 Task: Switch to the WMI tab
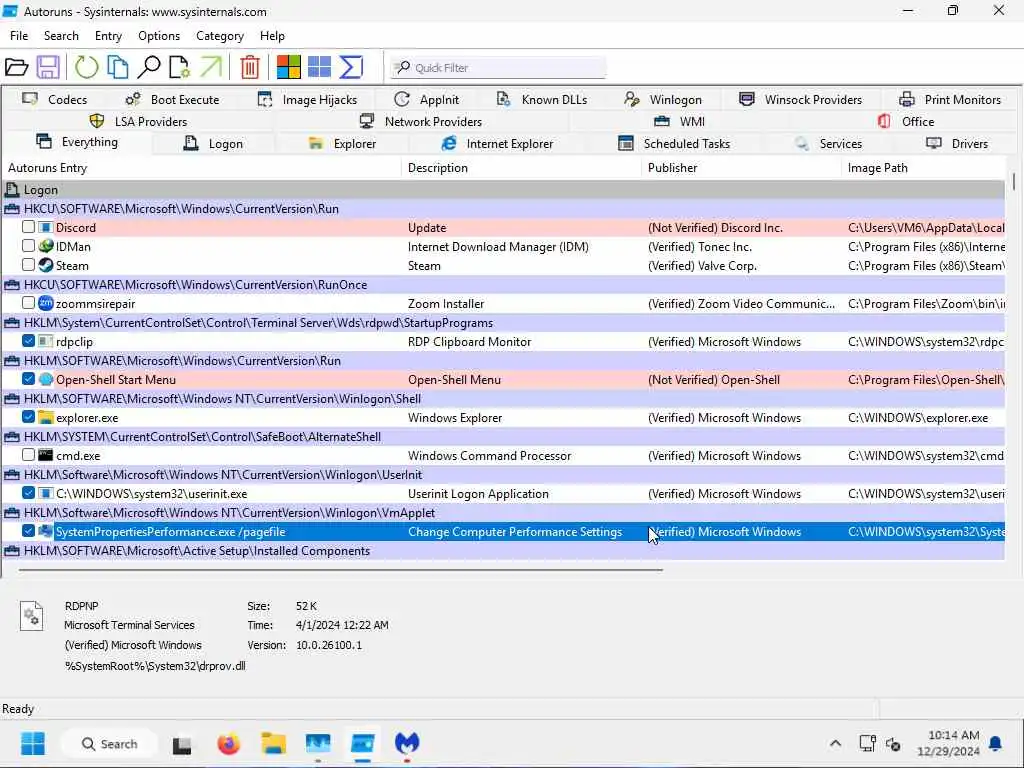[679, 121]
